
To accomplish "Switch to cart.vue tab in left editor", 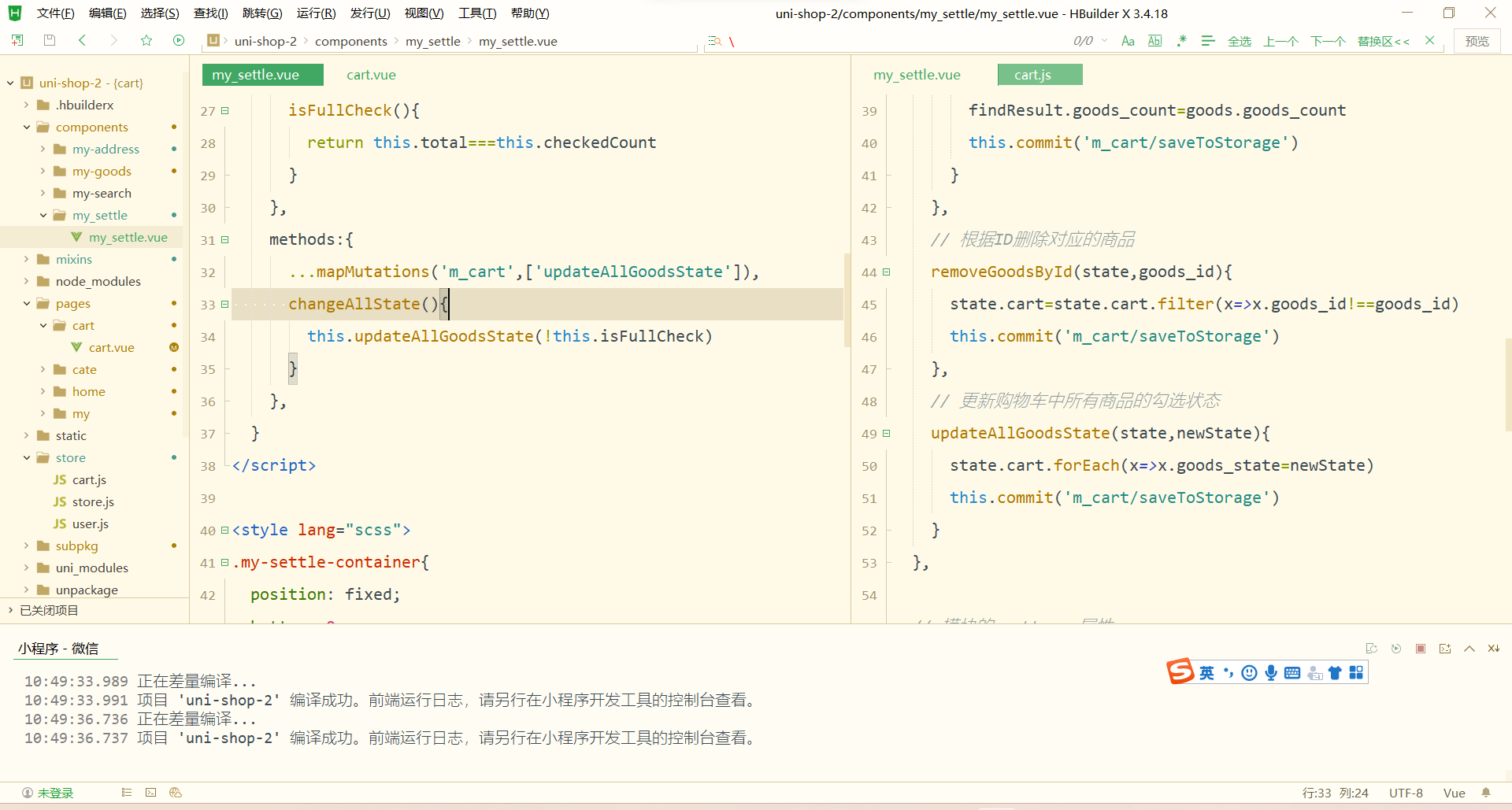I will (x=371, y=75).
